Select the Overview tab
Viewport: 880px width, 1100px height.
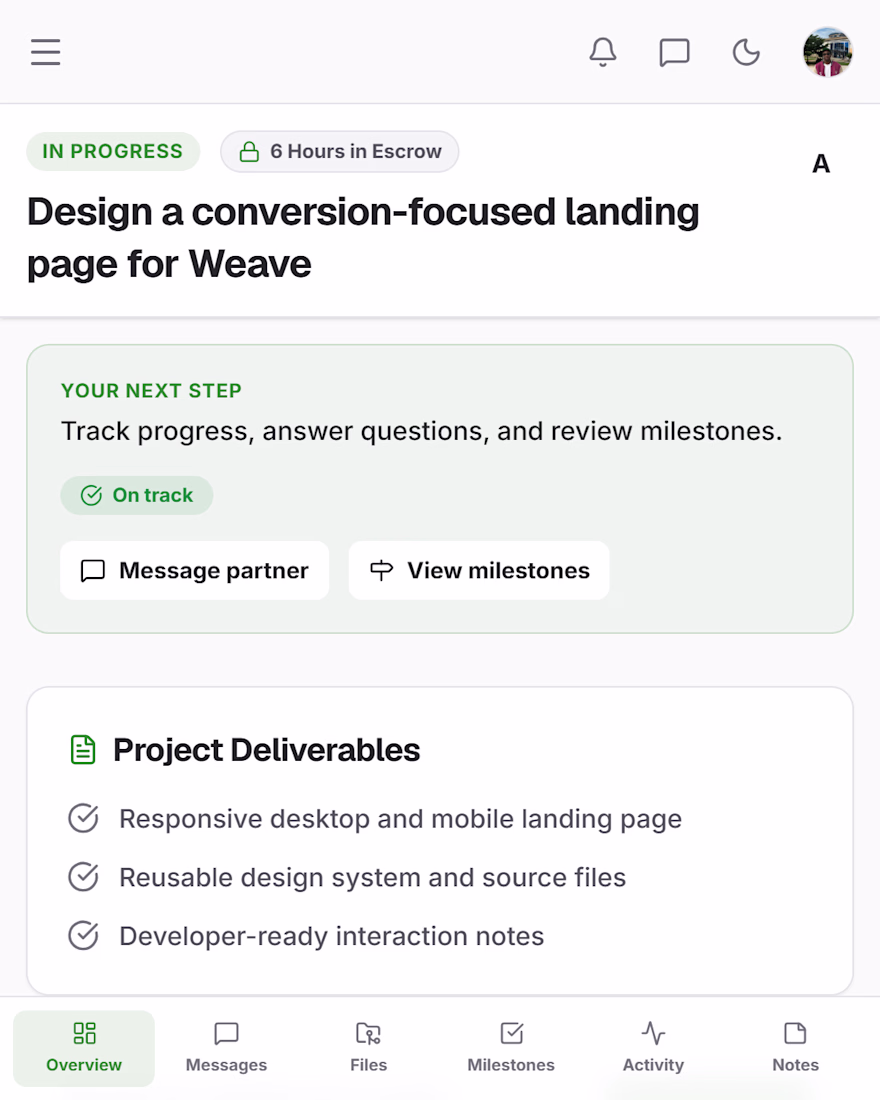(x=84, y=1048)
